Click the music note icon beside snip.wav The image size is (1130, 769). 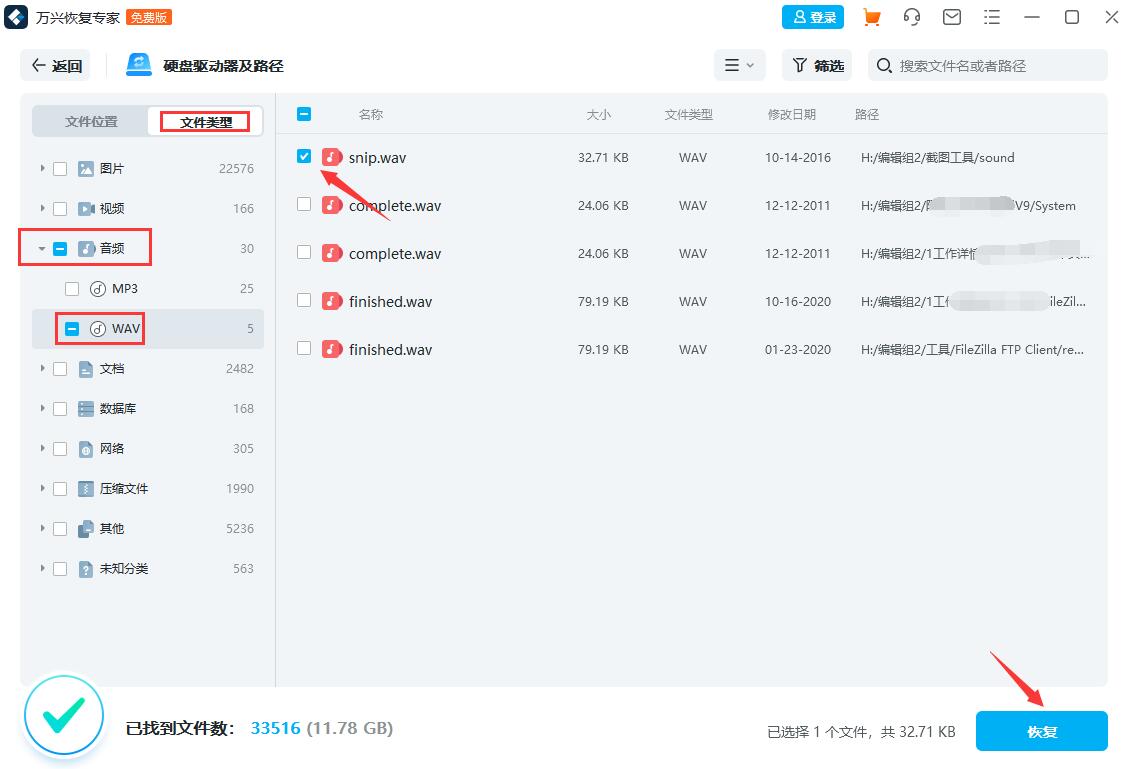331,157
